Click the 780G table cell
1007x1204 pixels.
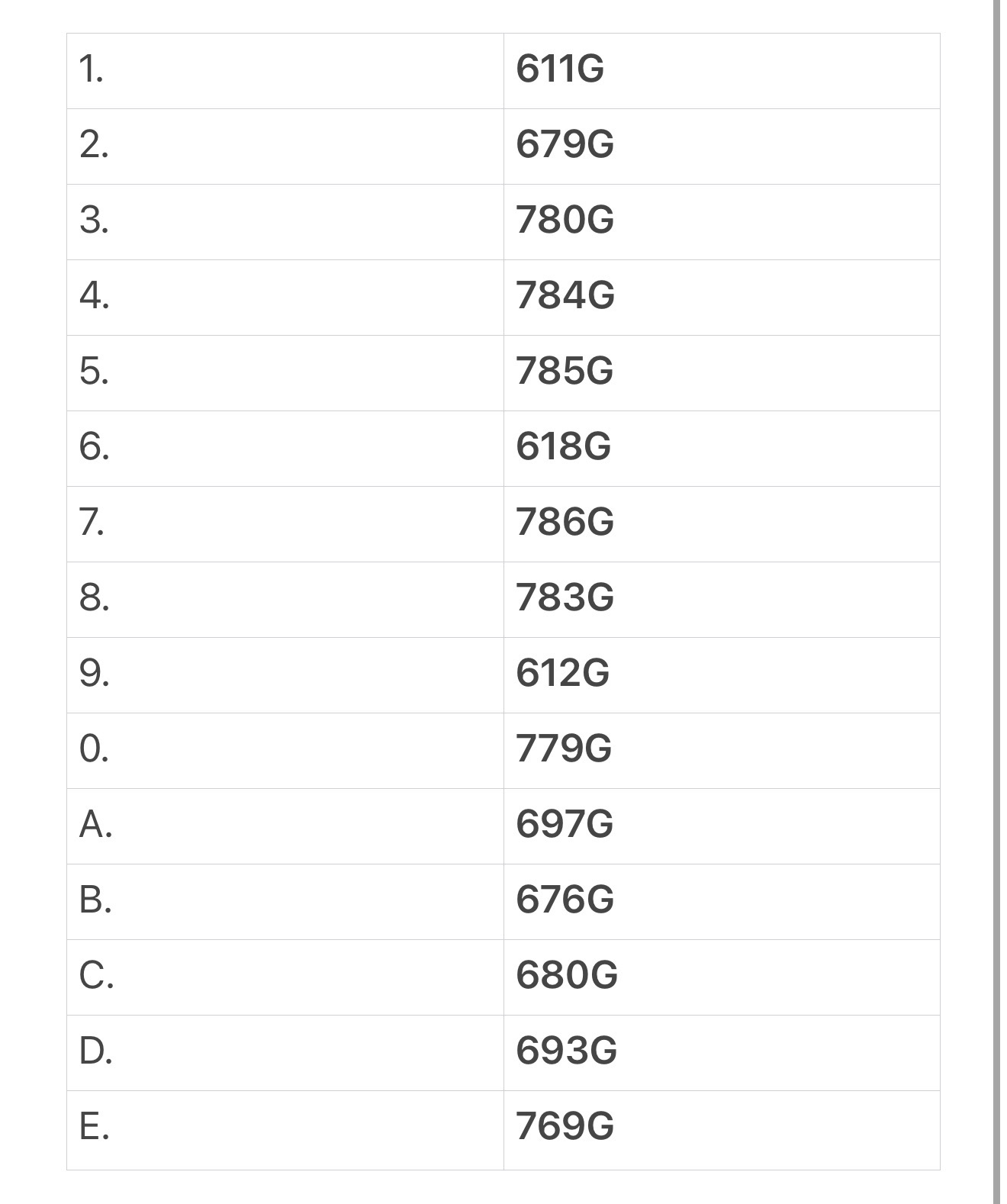(x=722, y=221)
